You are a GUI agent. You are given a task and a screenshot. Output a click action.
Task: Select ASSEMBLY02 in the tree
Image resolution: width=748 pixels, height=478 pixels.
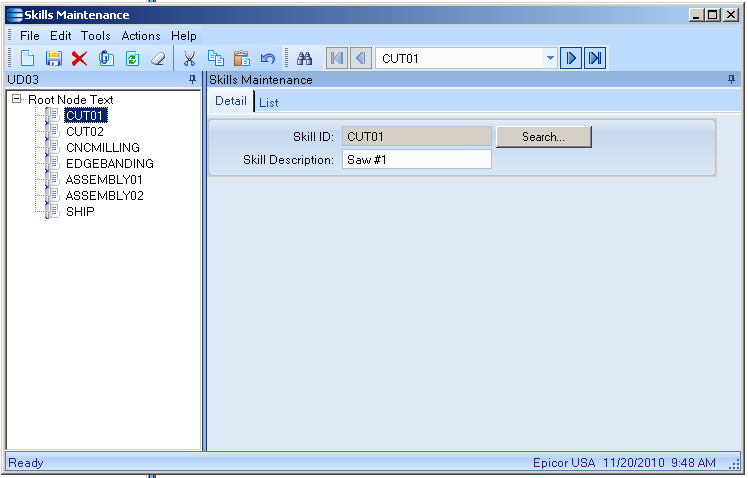pos(104,196)
